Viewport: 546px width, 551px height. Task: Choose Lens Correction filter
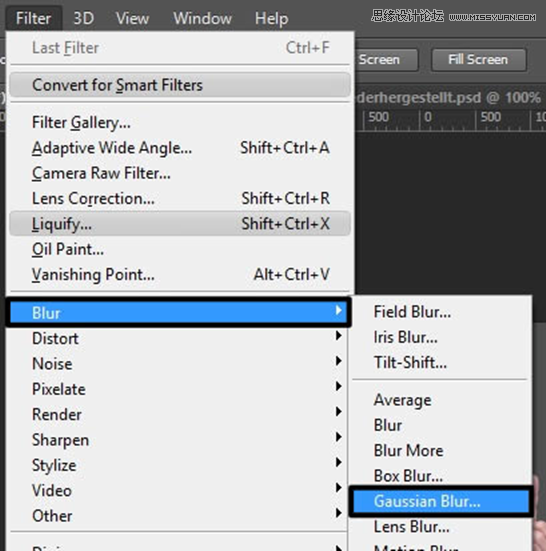click(180, 199)
